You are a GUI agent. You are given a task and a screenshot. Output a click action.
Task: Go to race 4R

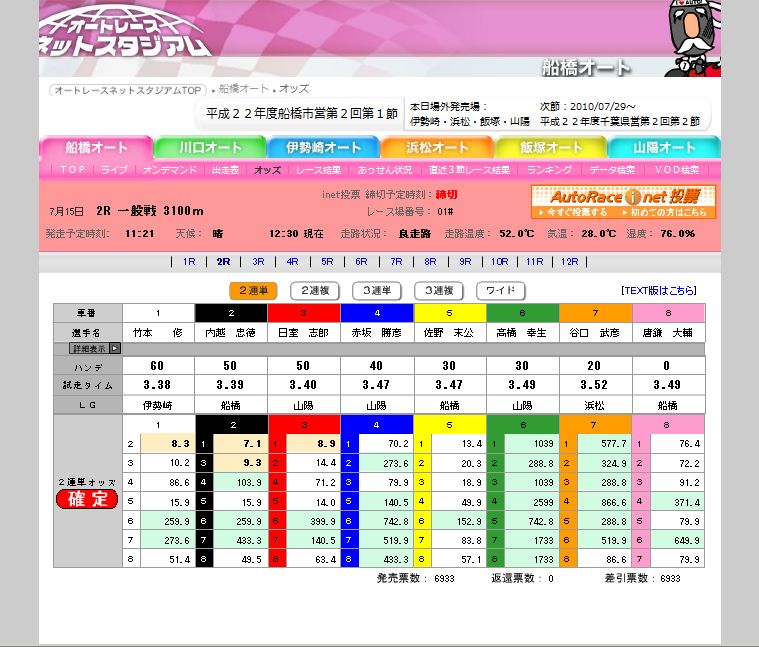click(x=292, y=262)
